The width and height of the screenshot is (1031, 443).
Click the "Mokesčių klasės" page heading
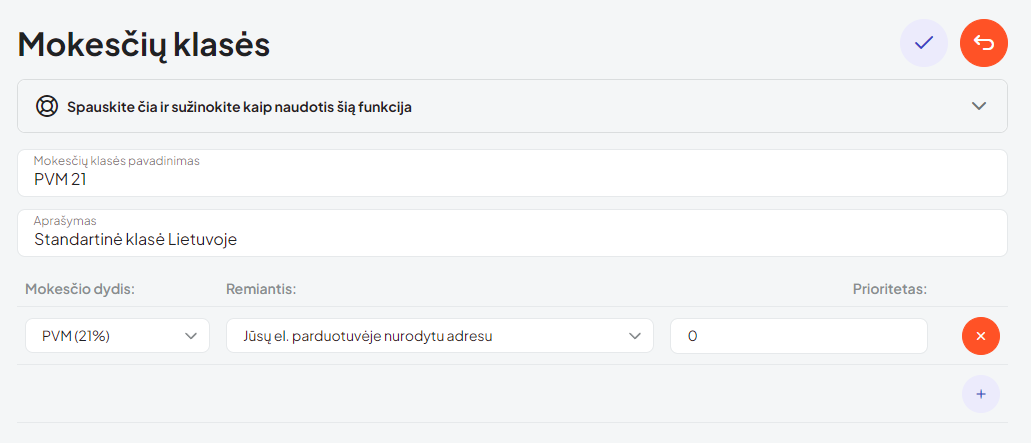point(144,44)
